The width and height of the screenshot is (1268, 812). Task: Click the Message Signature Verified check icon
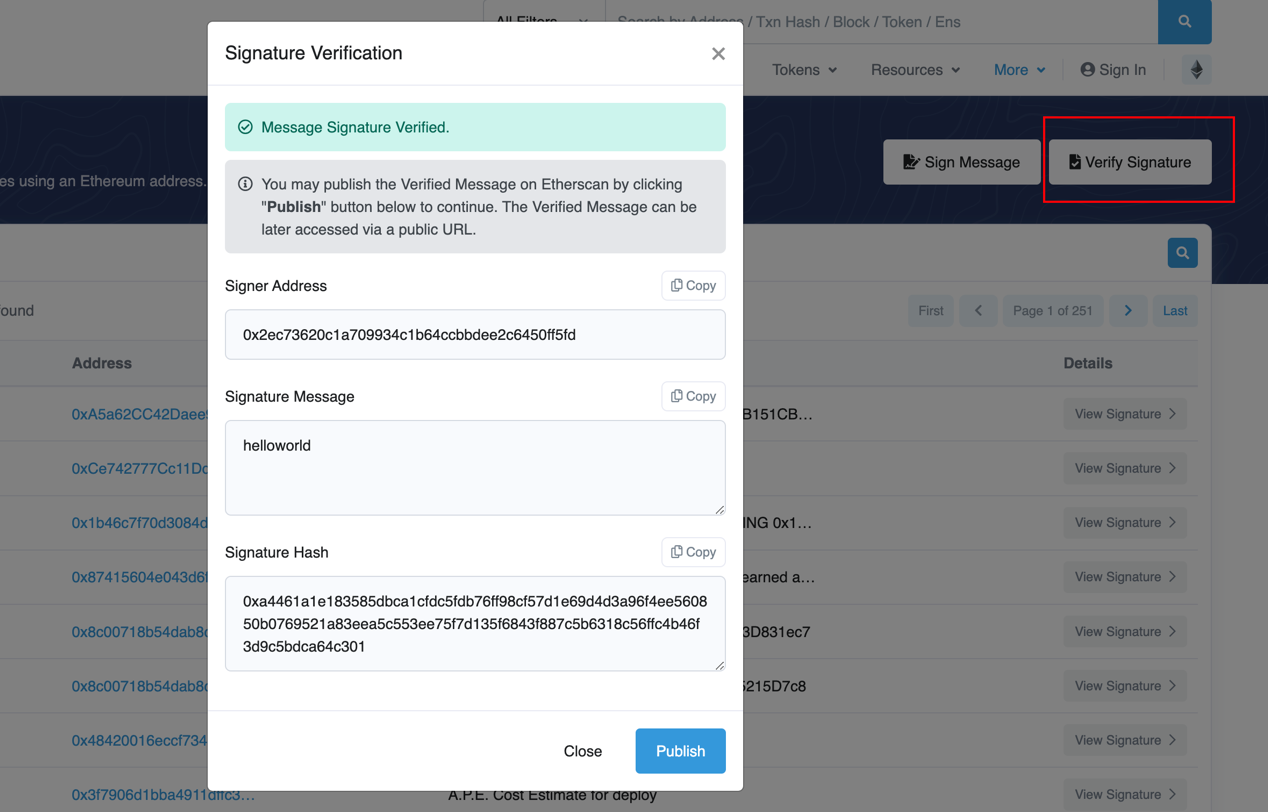point(245,127)
